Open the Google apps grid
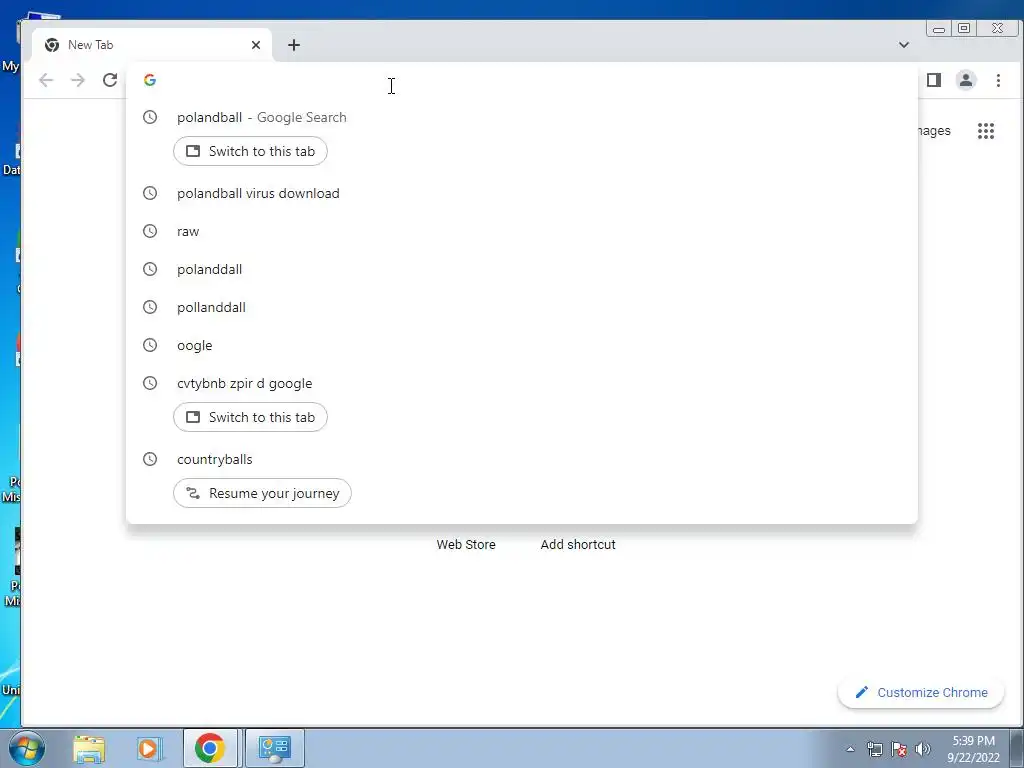This screenshot has width=1024, height=768. (985, 131)
